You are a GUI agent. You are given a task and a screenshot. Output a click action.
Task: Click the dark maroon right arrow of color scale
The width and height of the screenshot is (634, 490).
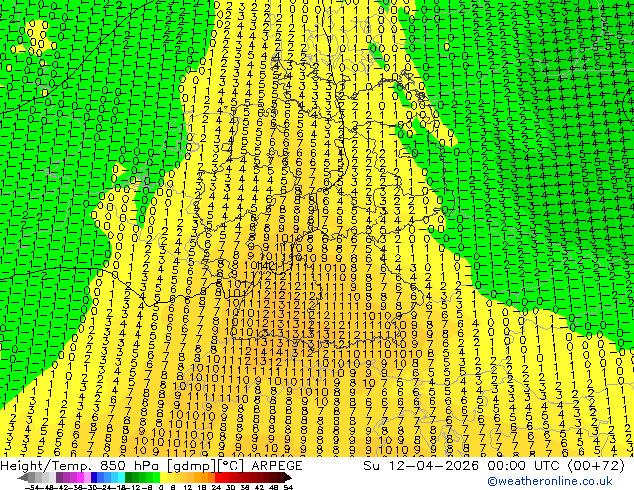pos(288,478)
